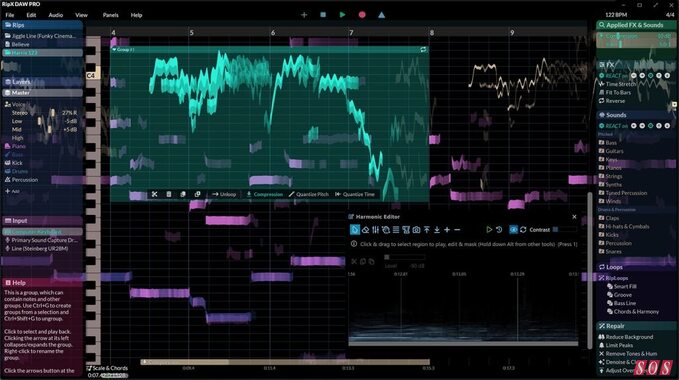Adjust the Voice Mid EQ slider
Viewport: 679px width, 380px height.
point(49,129)
